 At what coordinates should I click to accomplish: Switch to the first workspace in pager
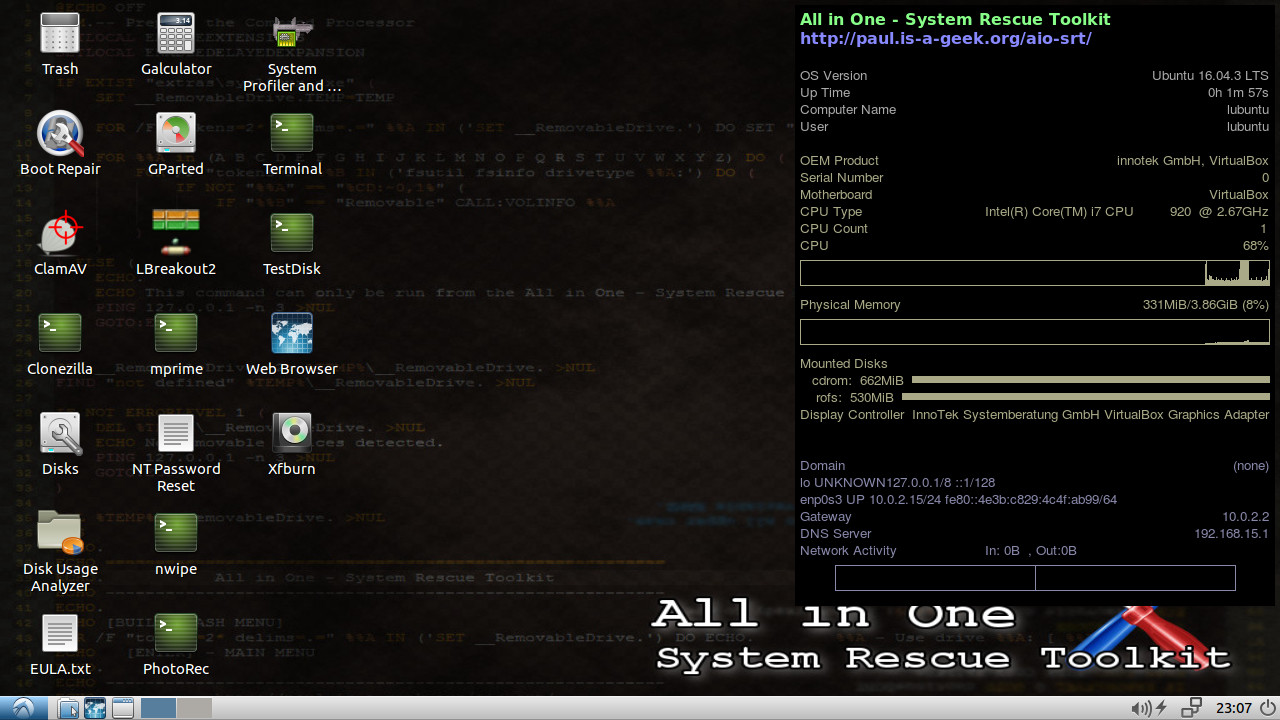point(158,708)
